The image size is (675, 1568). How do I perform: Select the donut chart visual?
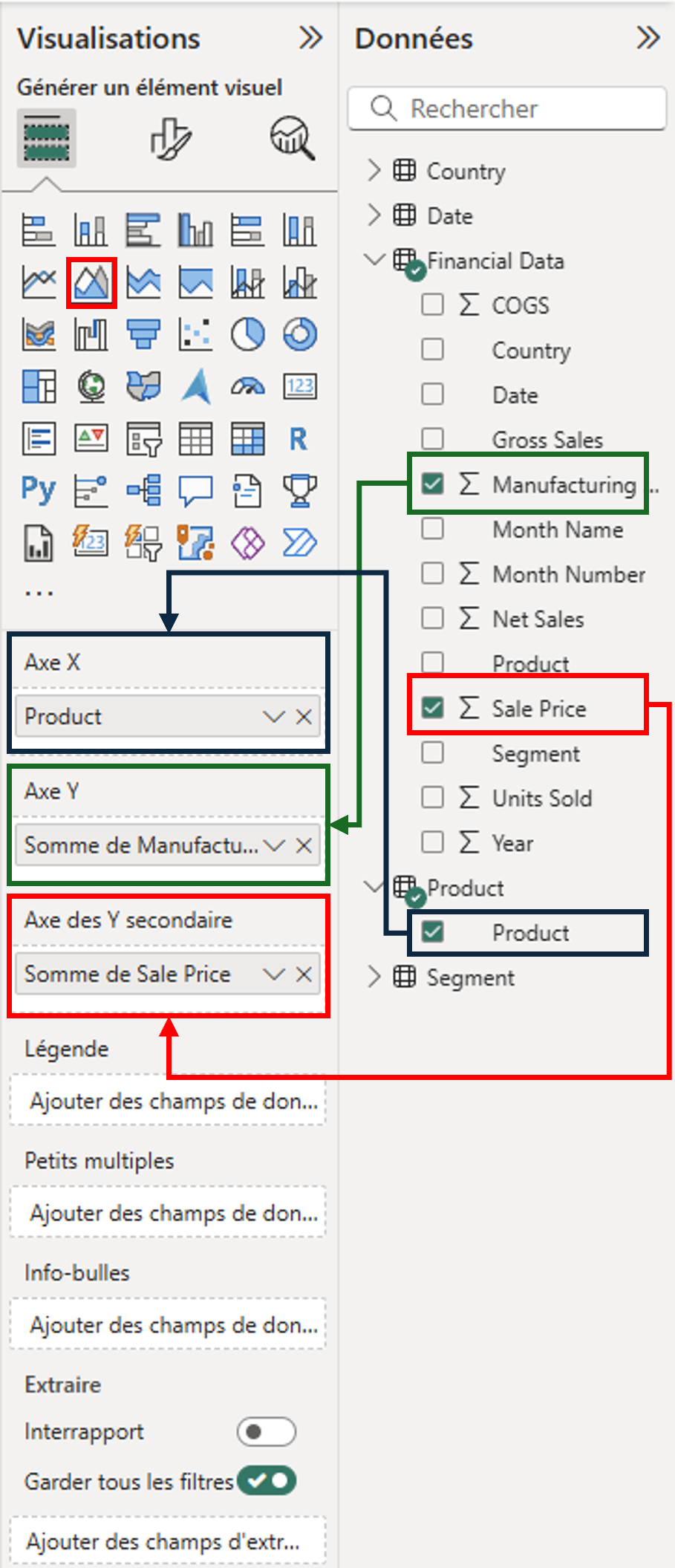[300, 334]
